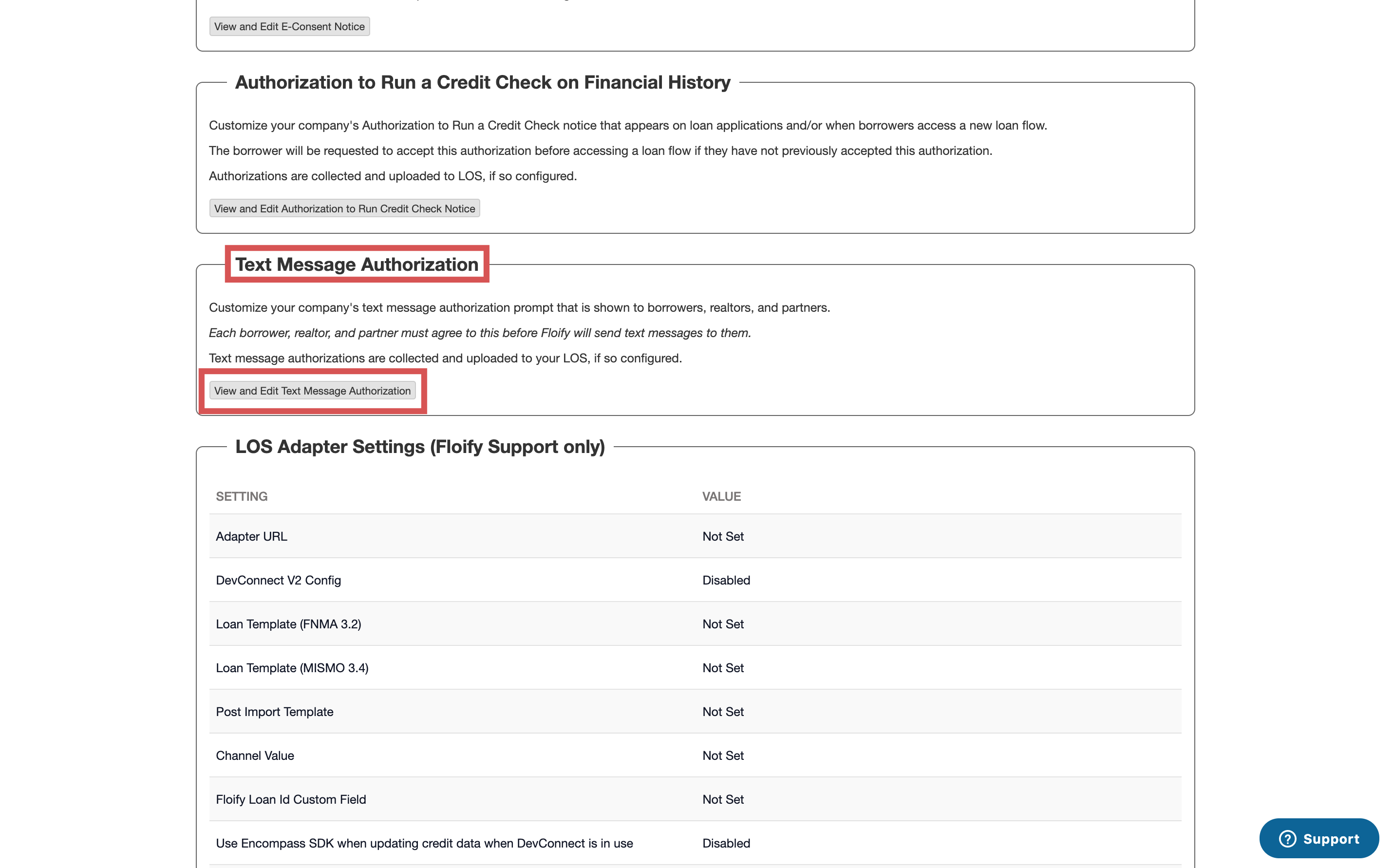Screen dimensions: 1393x868
Task: Select the DevConnect V2 Config row
Action: [x=279, y=580]
